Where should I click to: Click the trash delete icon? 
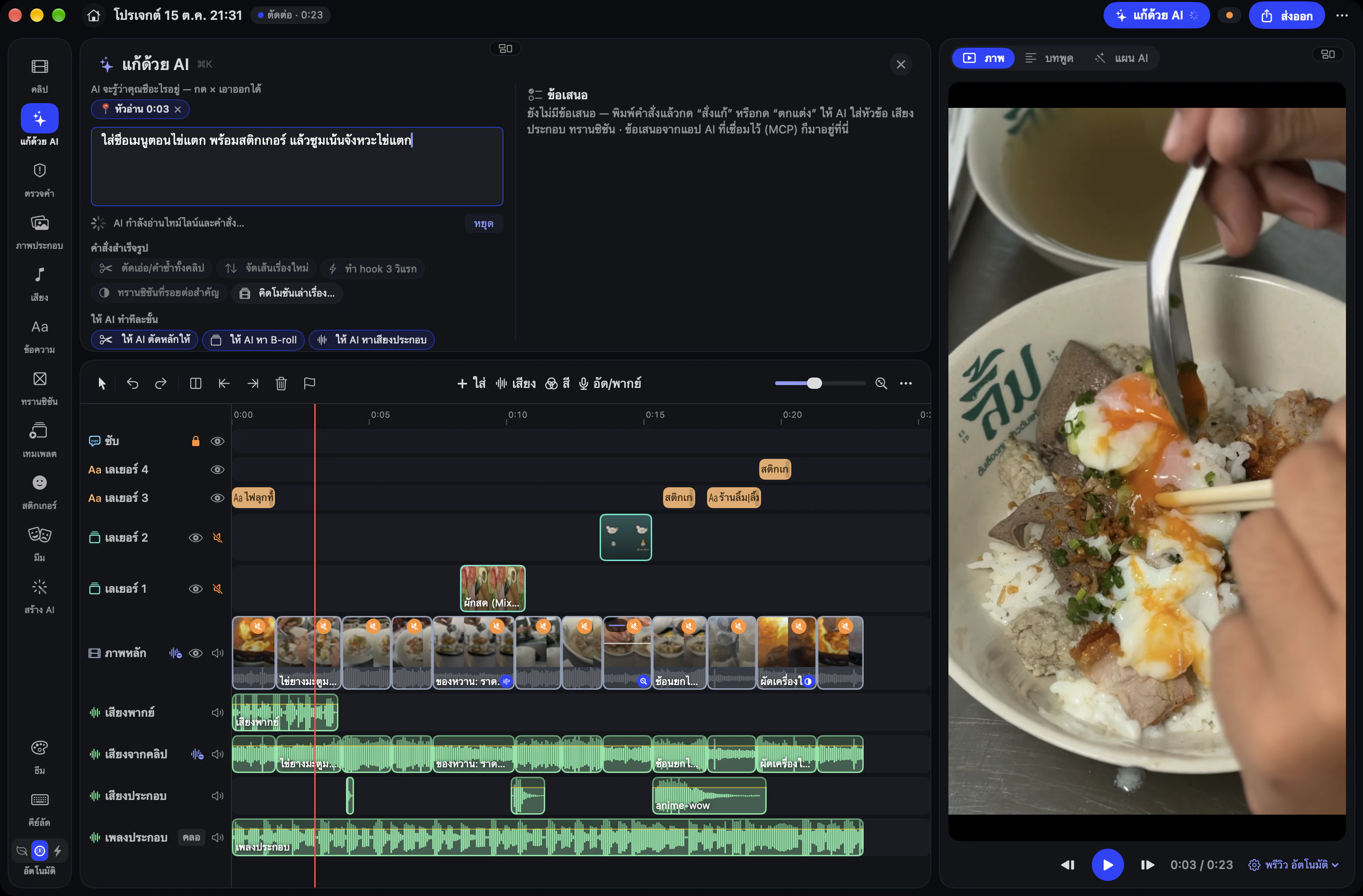(281, 383)
